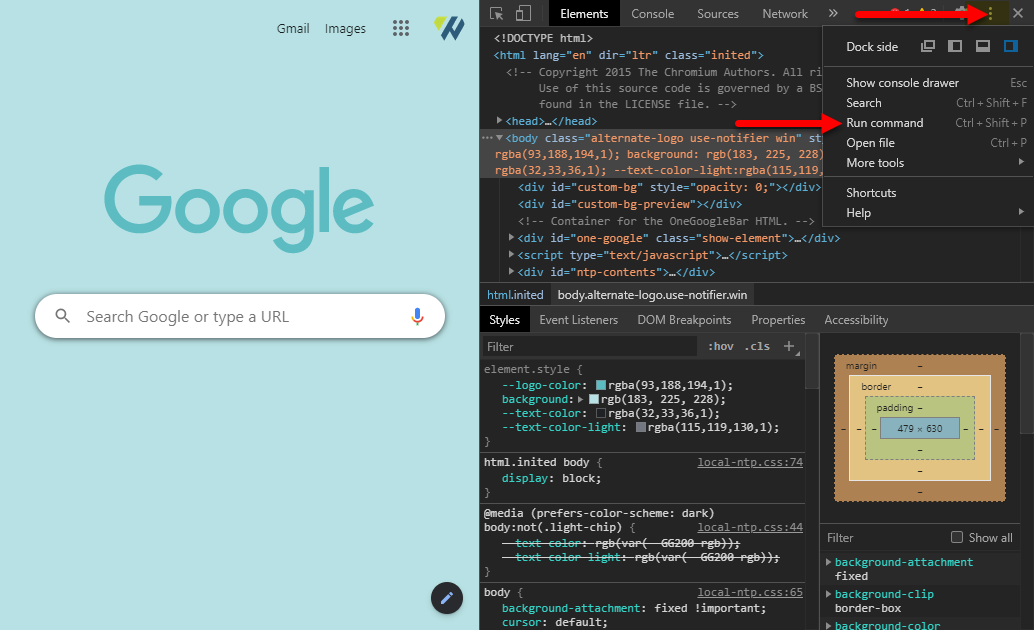Show more DevTools tabs with the double chevron
Screen dimensions: 1034x630
[833, 13]
